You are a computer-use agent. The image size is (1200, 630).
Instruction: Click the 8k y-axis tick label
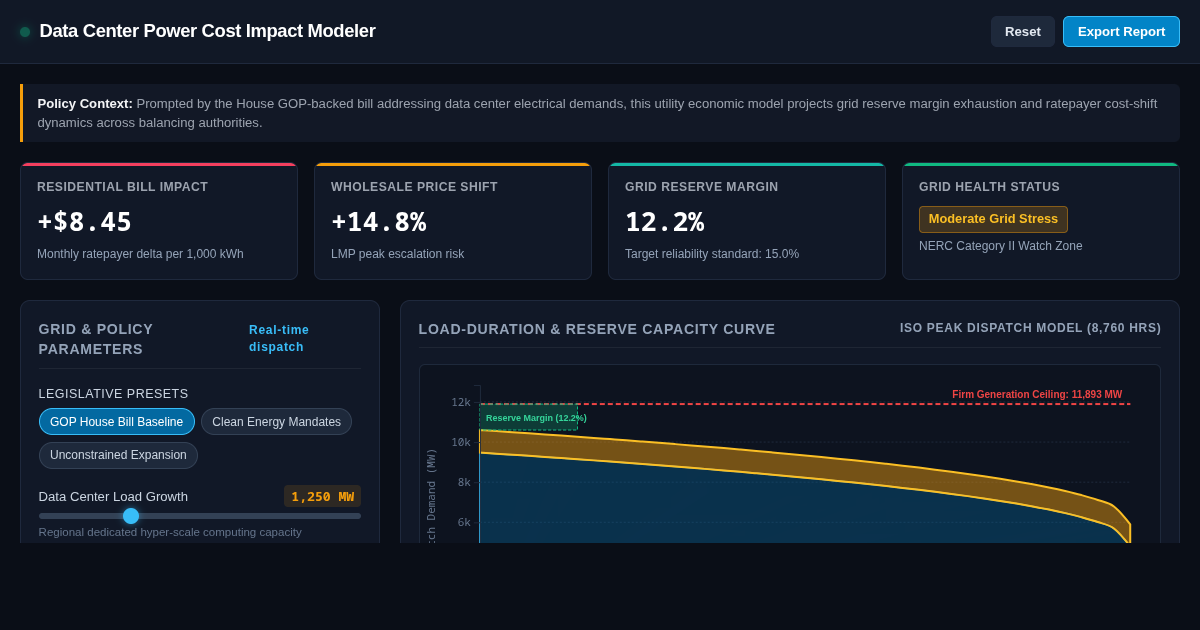coord(464,483)
